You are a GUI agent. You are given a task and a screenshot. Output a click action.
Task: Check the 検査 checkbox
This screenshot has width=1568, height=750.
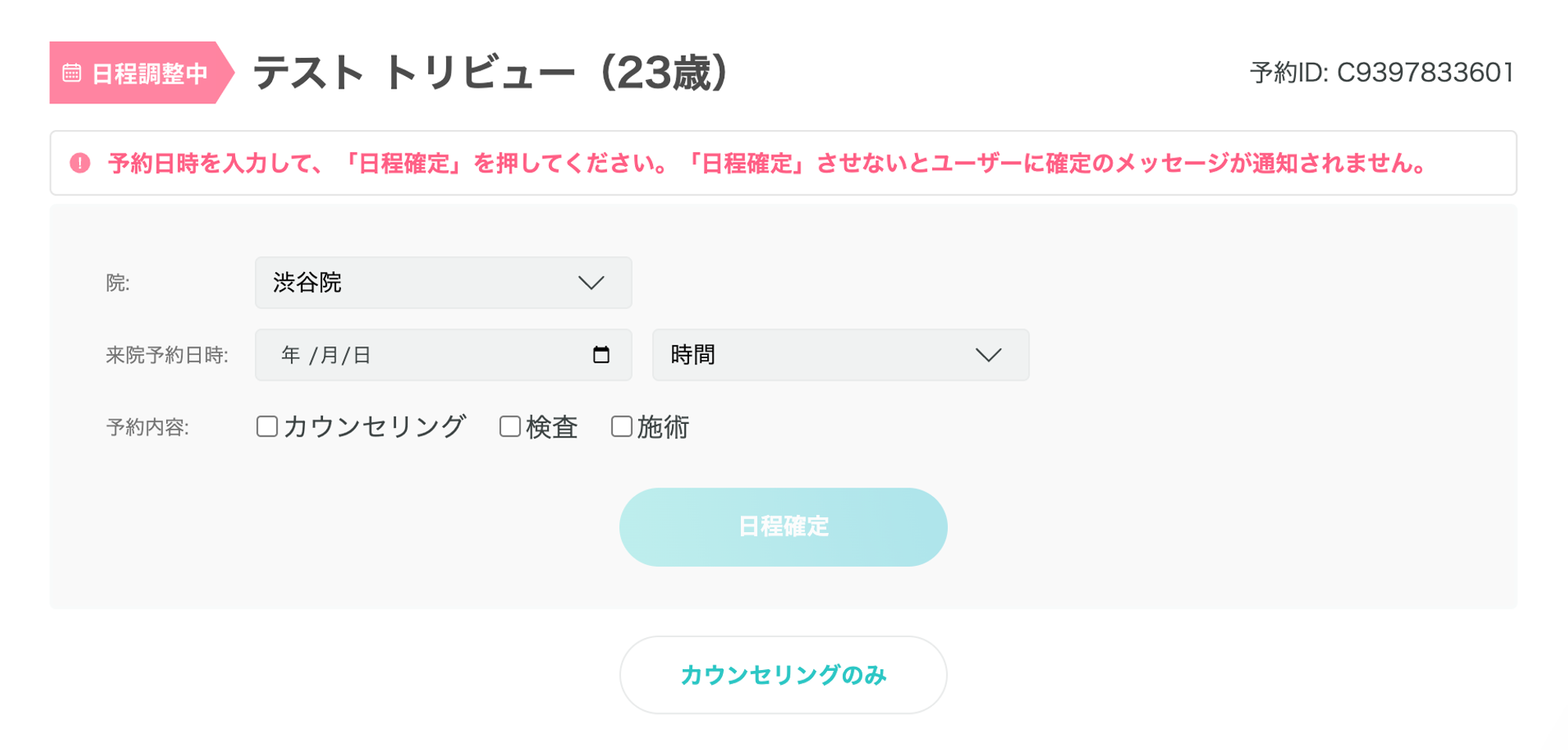(510, 426)
